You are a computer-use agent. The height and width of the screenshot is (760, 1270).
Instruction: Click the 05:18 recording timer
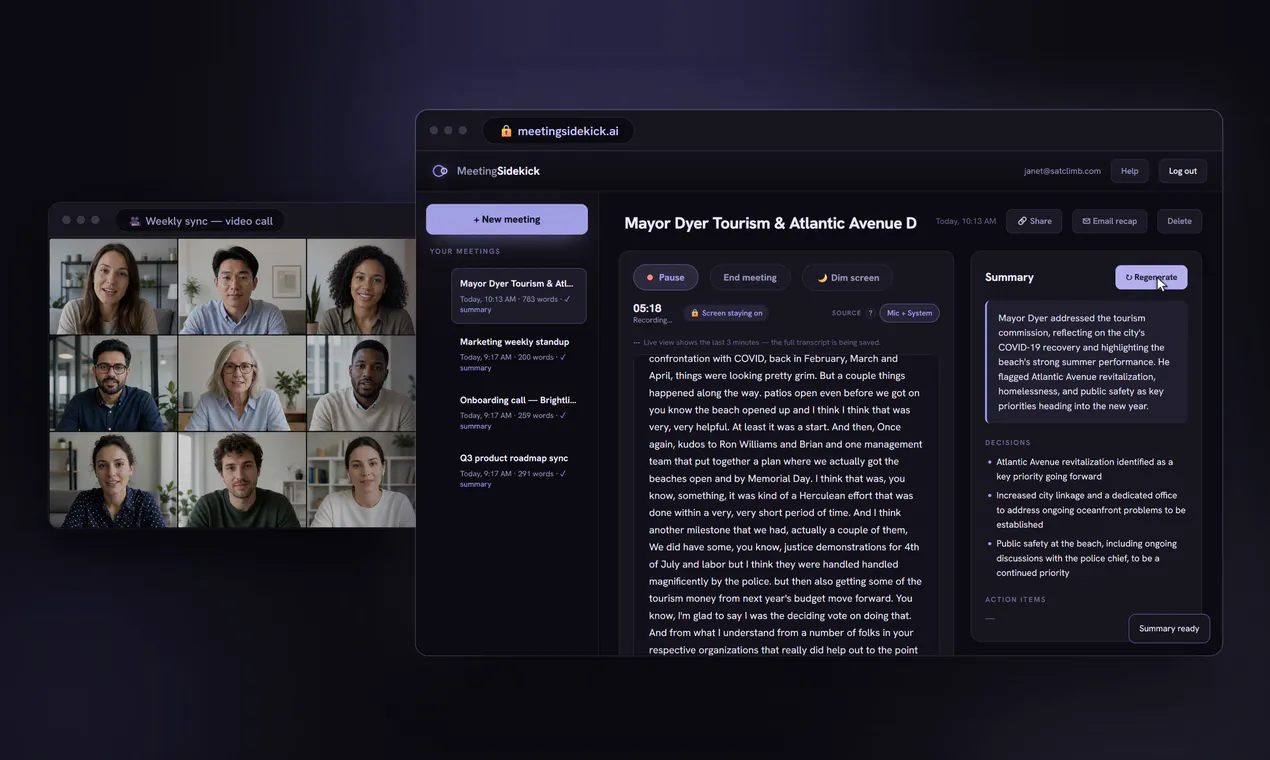[x=647, y=308]
